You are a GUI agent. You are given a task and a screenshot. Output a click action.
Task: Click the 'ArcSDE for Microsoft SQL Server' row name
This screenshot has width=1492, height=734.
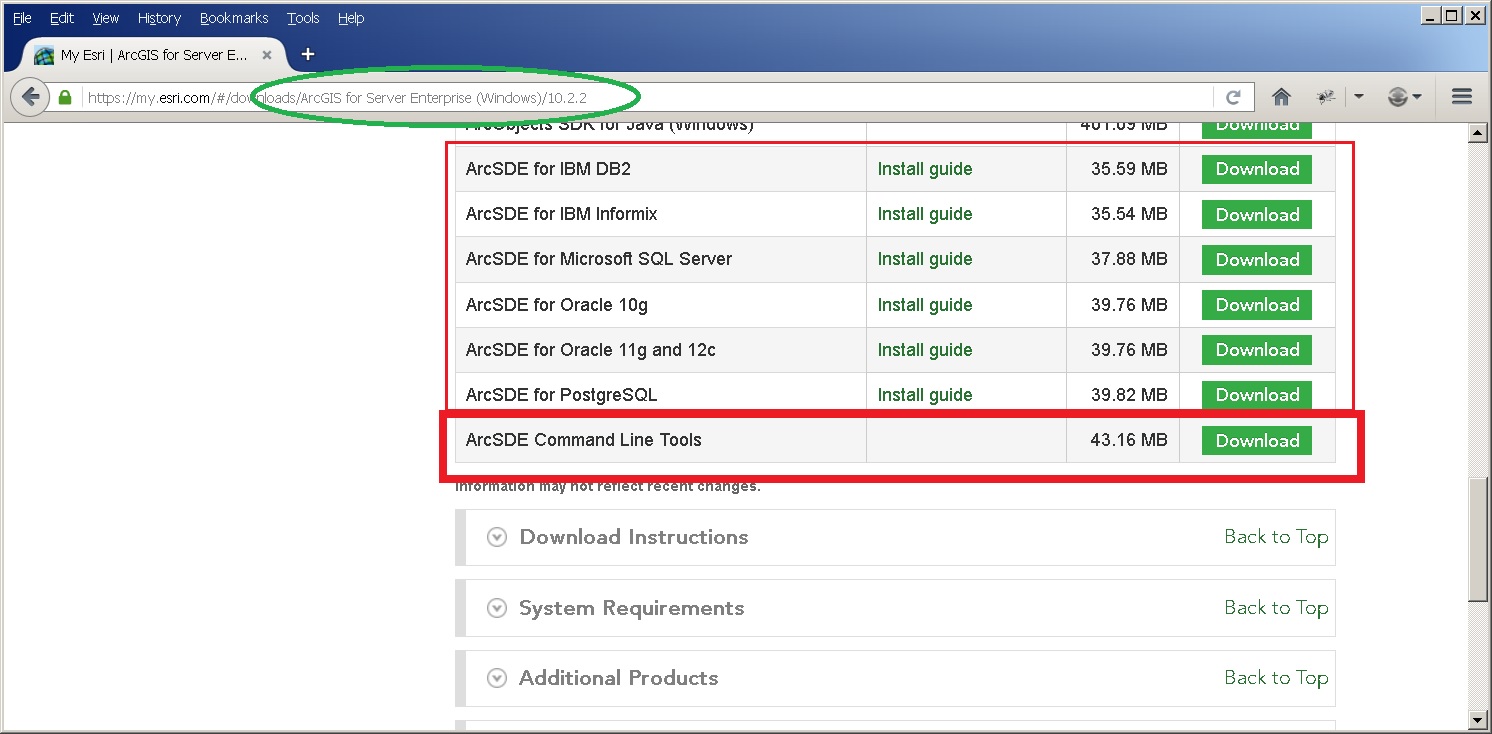(x=599, y=259)
